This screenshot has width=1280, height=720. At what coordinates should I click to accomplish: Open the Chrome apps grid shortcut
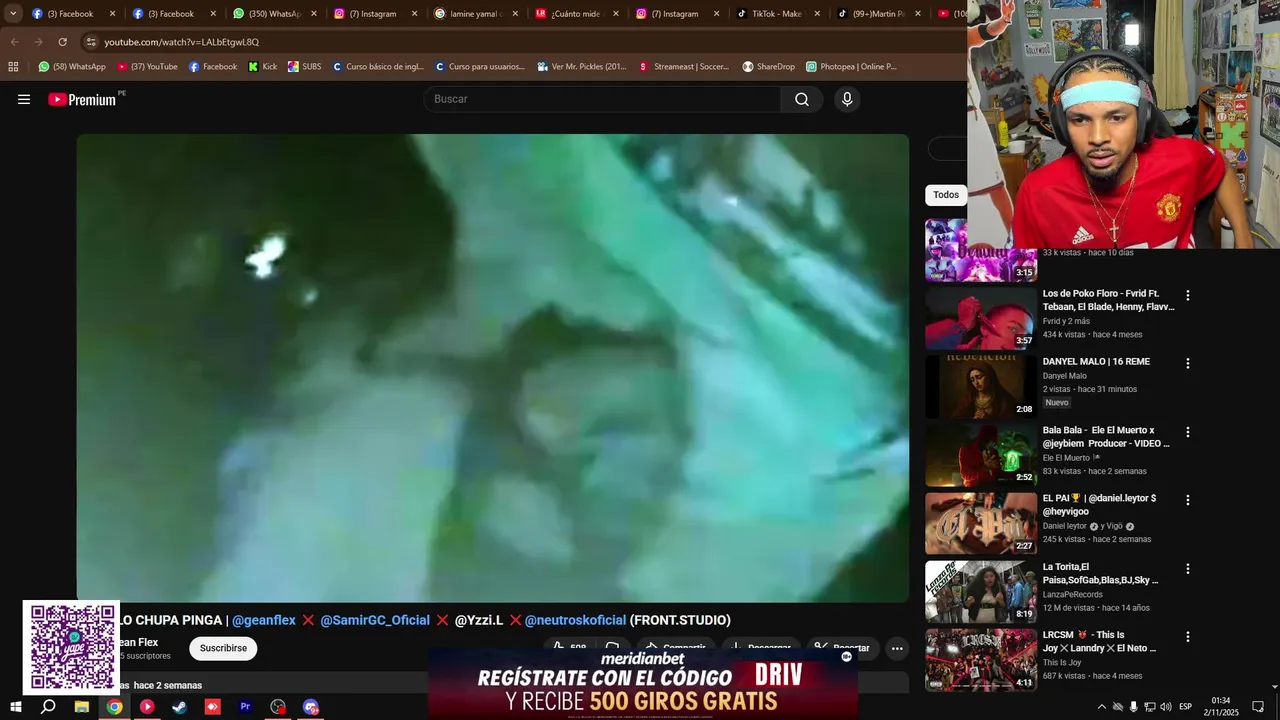tap(13, 67)
